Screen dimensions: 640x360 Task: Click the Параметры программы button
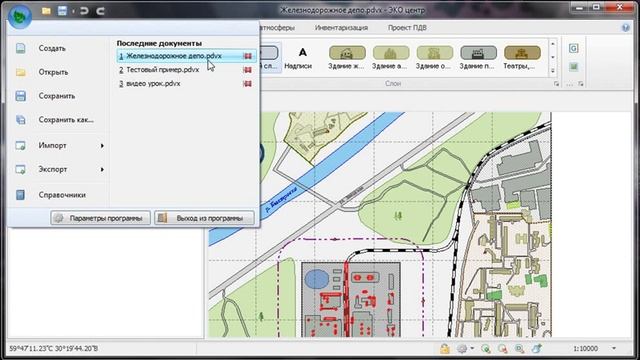100,218
